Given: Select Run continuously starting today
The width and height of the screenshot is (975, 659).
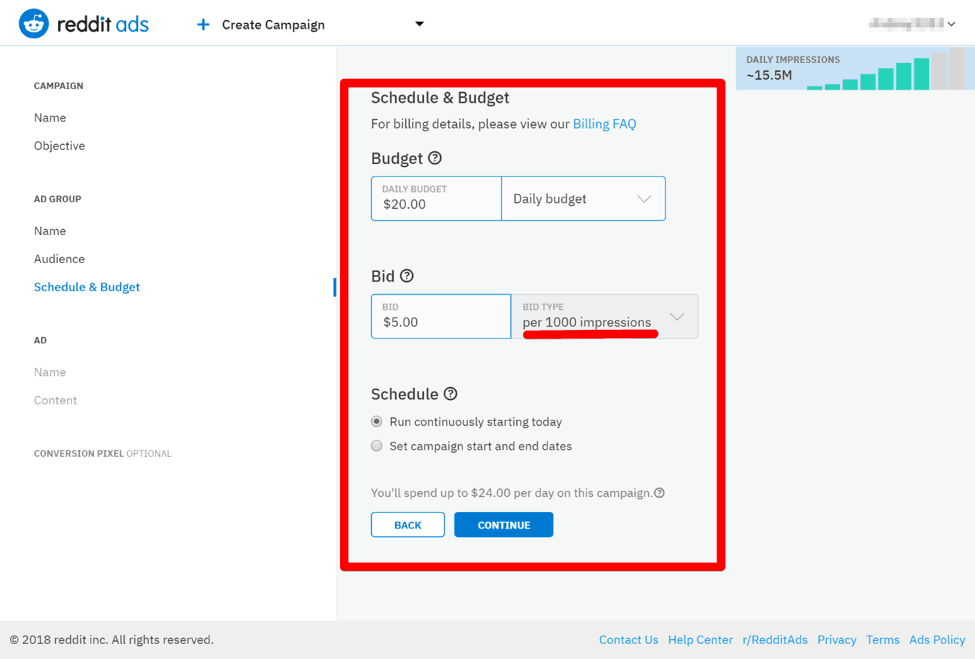Looking at the screenshot, I should 377,422.
